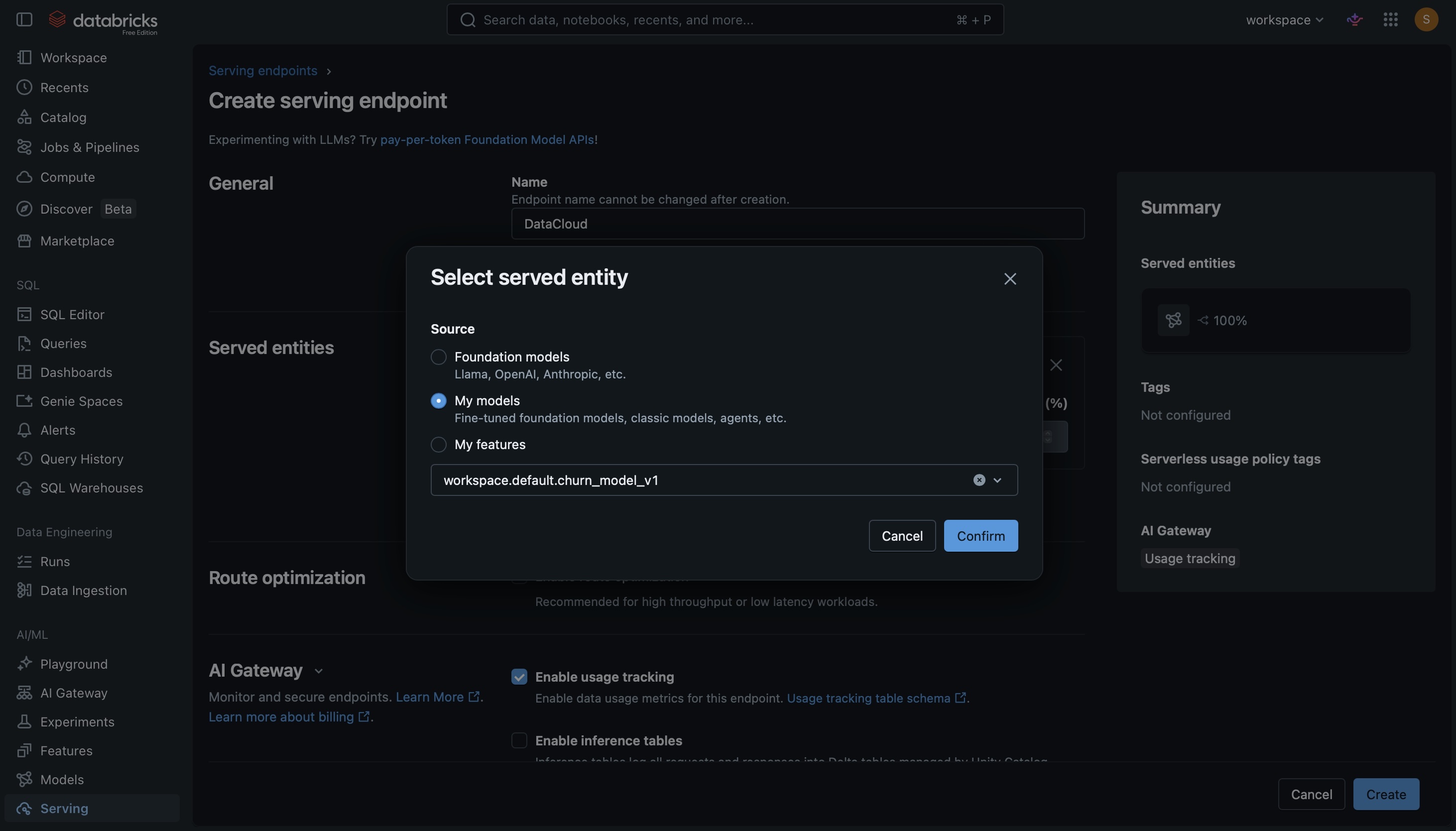The image size is (1456, 831).
Task: Click the Data Ingestion icon
Action: [24, 590]
